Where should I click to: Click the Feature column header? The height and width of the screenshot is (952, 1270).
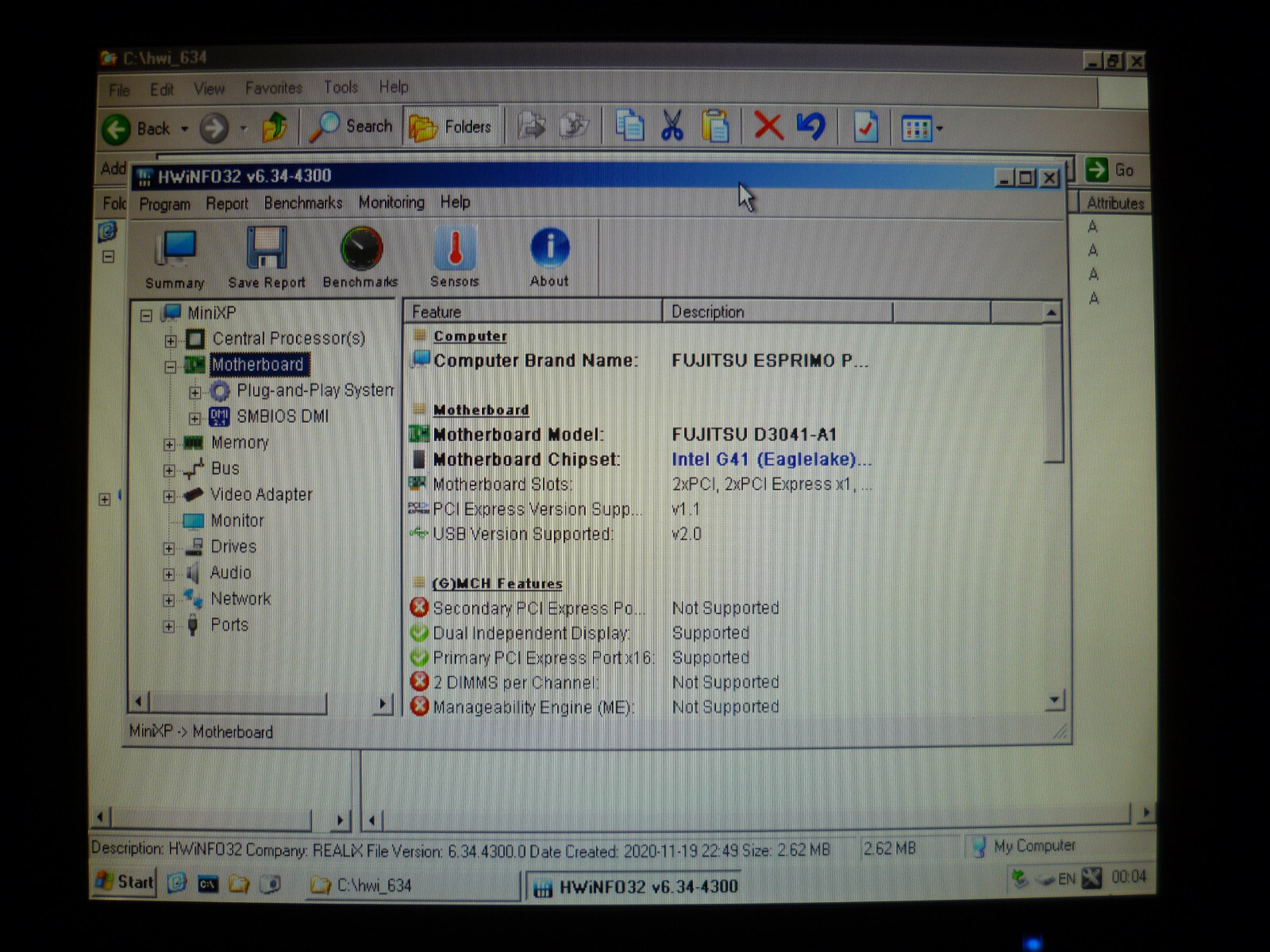click(x=533, y=312)
